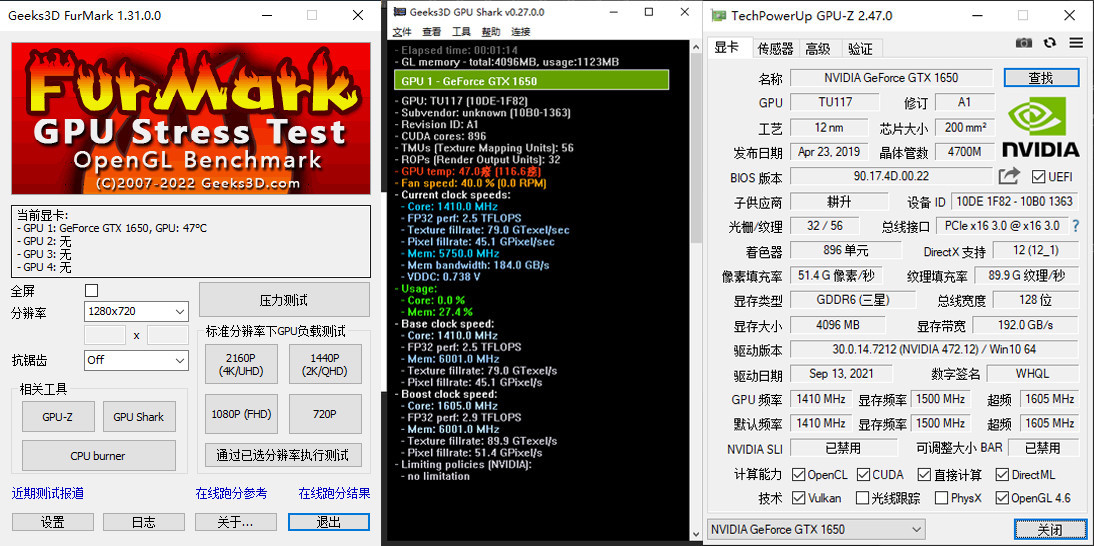Toggle the DirectML checkbox

click(1003, 475)
